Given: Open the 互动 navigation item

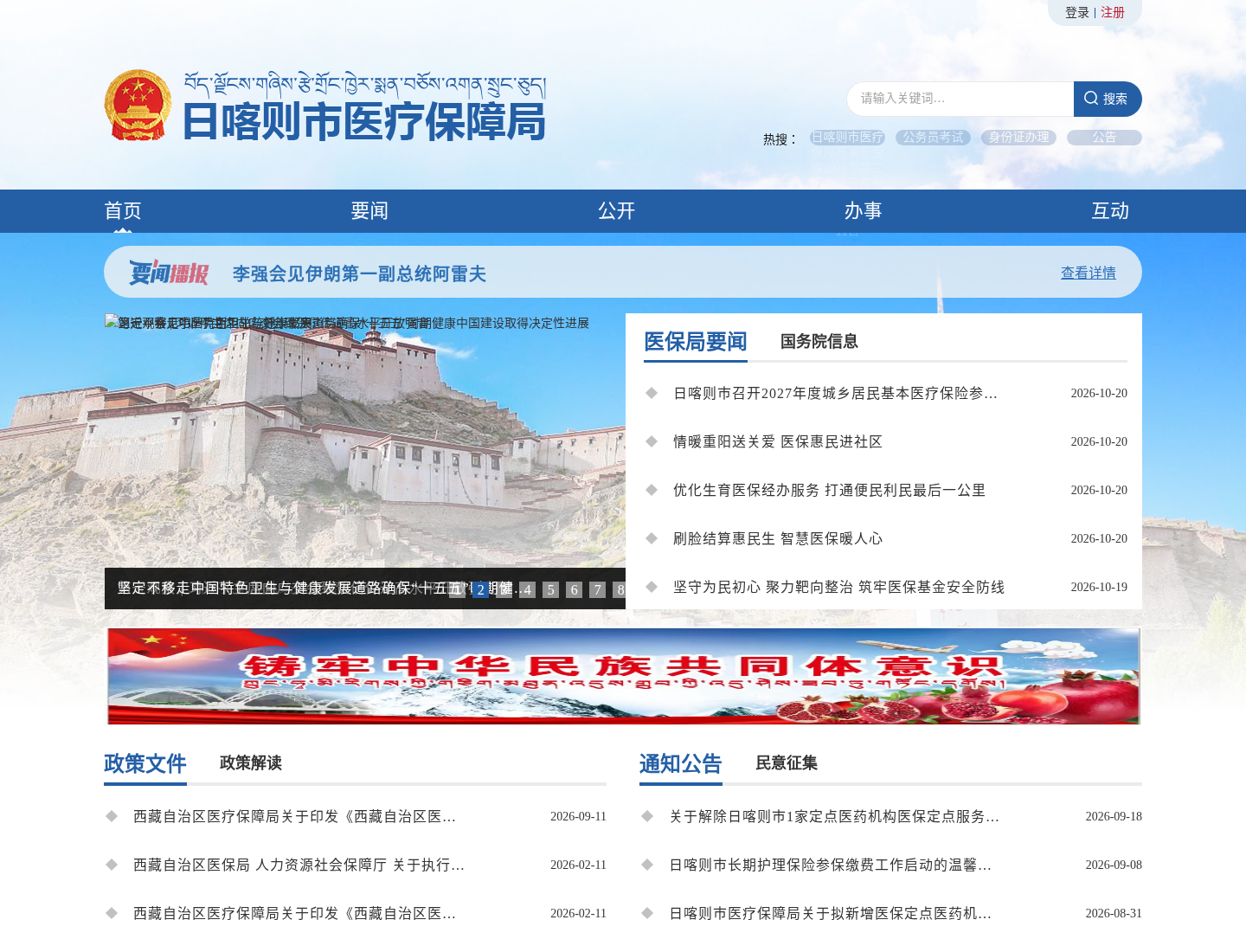Looking at the screenshot, I should [1110, 210].
